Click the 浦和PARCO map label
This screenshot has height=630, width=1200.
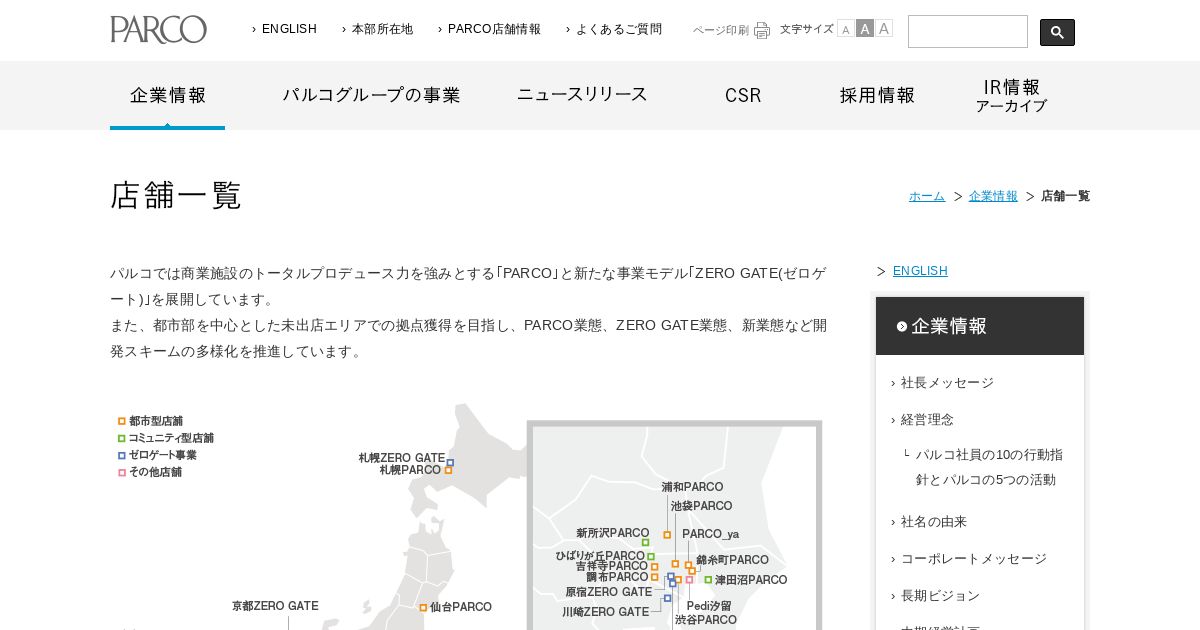click(692, 488)
